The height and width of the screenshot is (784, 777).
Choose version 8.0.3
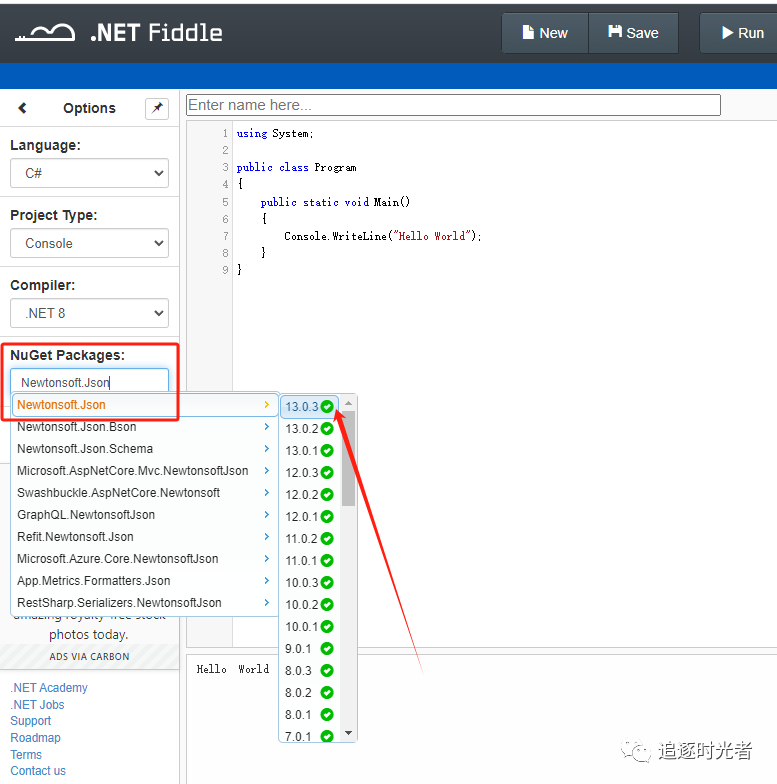[x=310, y=670]
